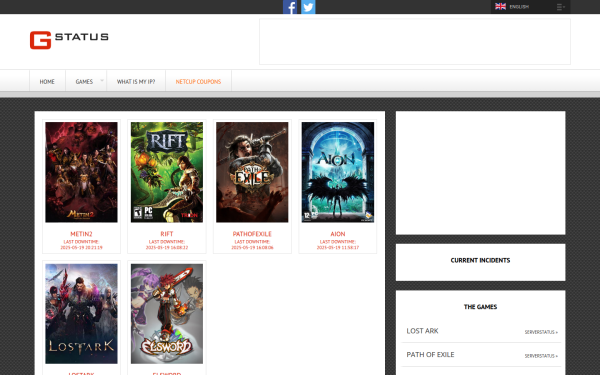The height and width of the screenshot is (375, 600).
Task: Click Pathofexile last downtime text
Action: click(252, 245)
